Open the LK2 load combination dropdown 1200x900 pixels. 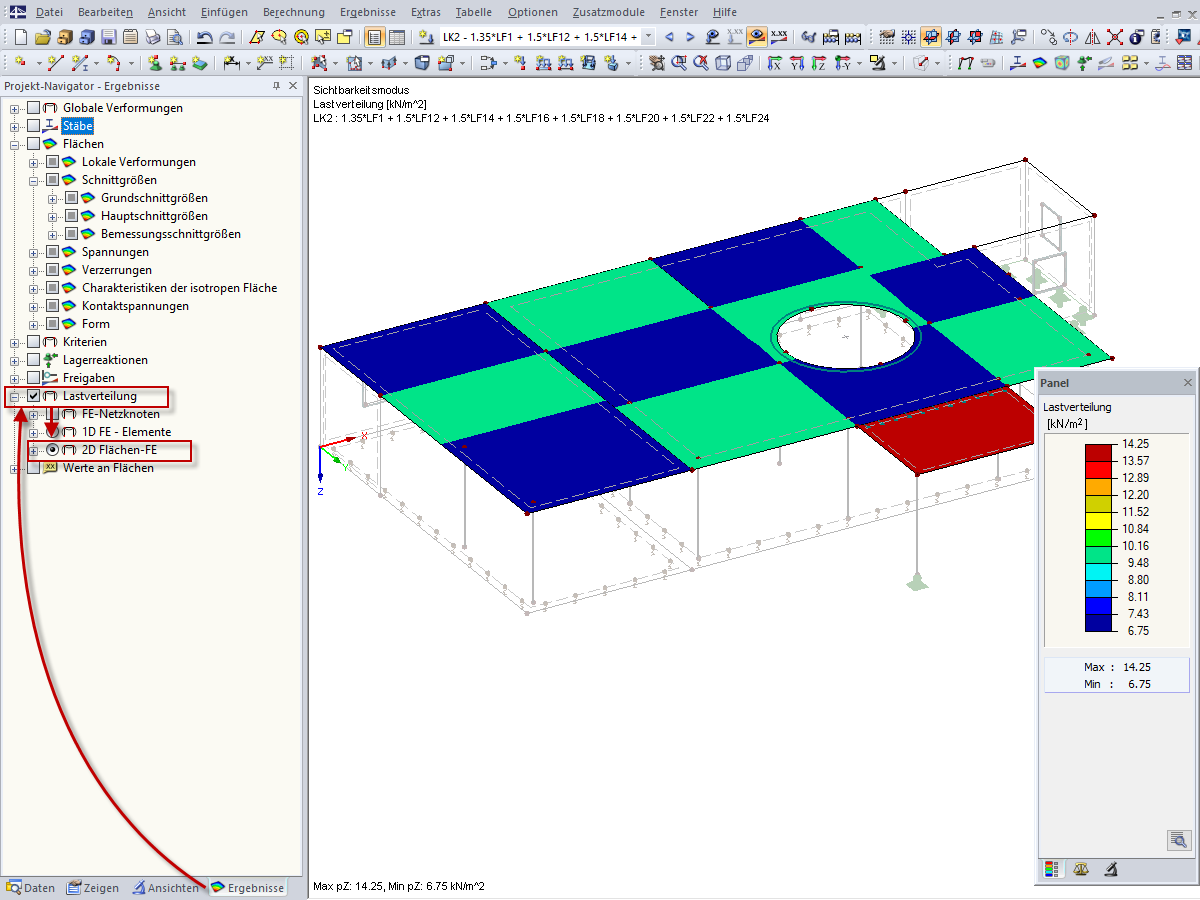648,37
